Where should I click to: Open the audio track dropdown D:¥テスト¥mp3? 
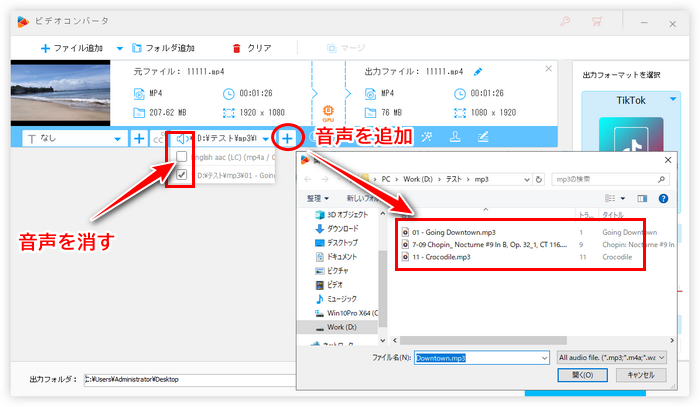click(223, 139)
